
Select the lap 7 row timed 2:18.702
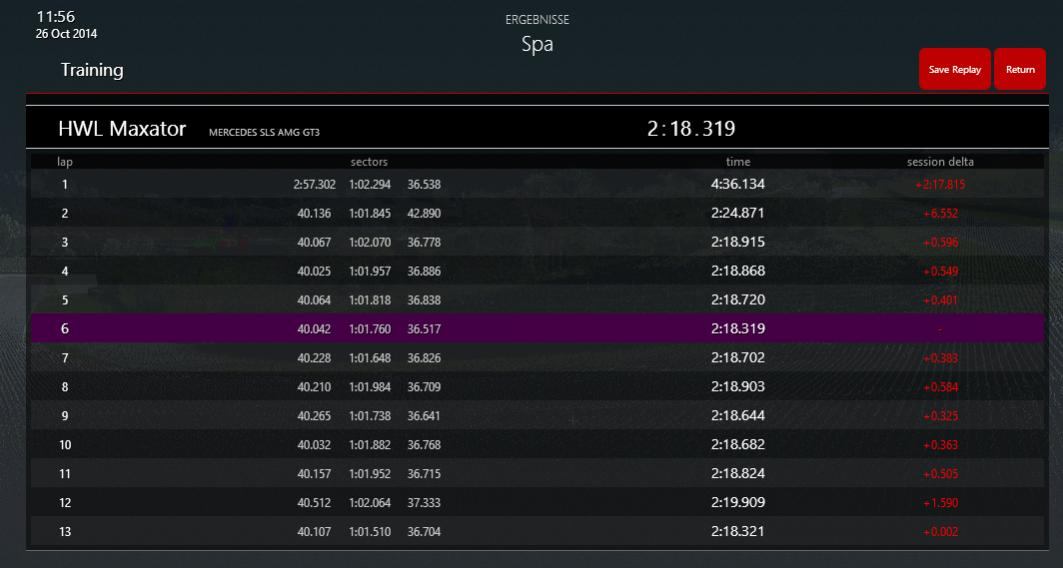tap(537, 357)
